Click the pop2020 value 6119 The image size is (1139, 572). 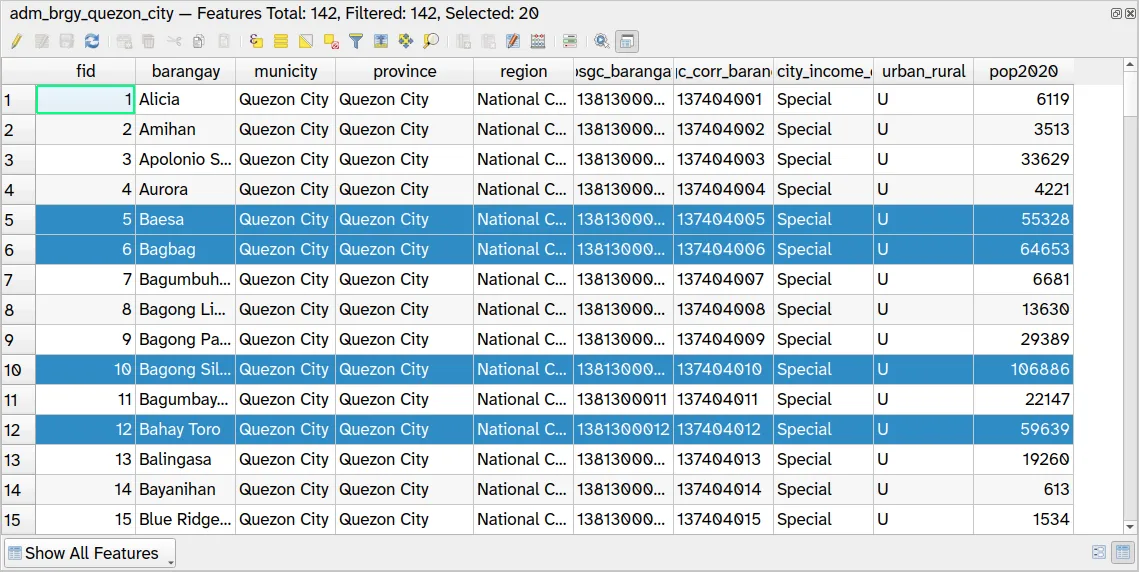point(1024,100)
